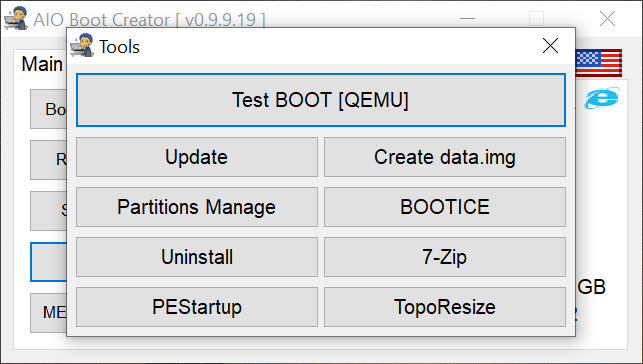Click the Uninstall button

click(197, 257)
